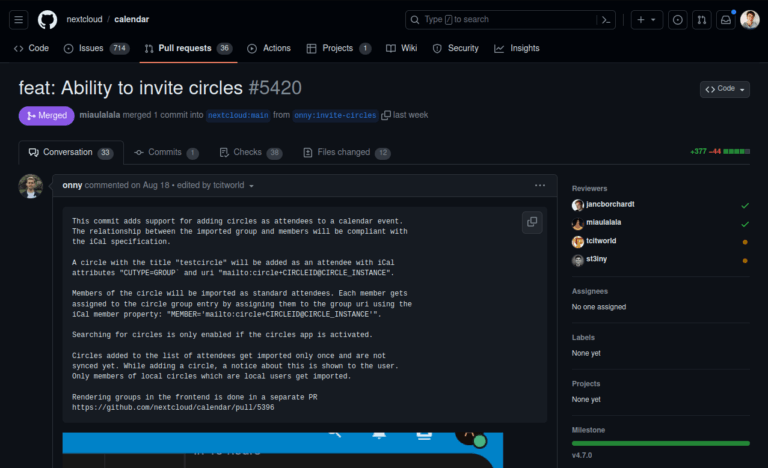
Task: Select the Checks tab
Action: (x=251, y=152)
